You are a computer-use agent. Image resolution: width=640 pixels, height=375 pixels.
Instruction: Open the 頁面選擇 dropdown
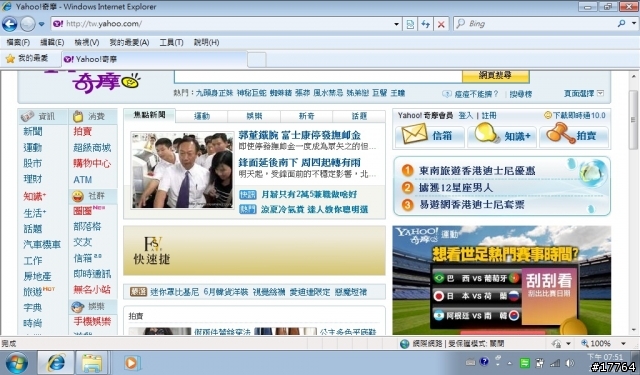tap(584, 93)
